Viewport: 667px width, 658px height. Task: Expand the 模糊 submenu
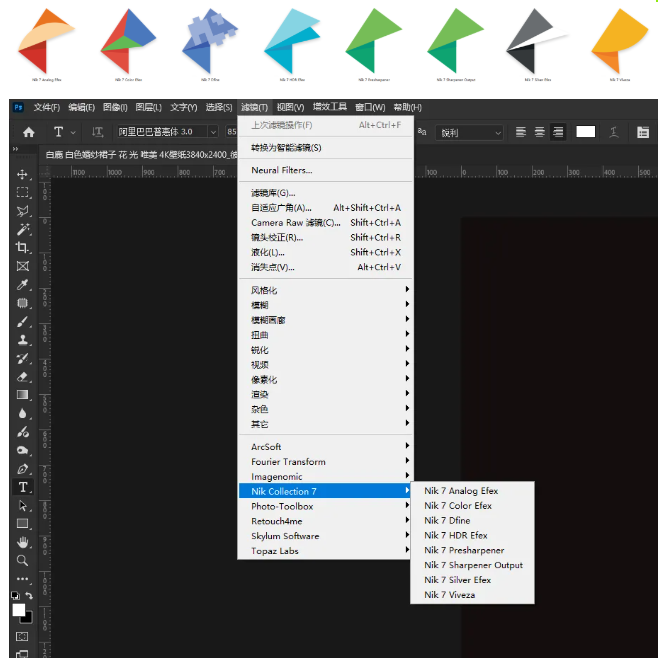tap(326, 305)
